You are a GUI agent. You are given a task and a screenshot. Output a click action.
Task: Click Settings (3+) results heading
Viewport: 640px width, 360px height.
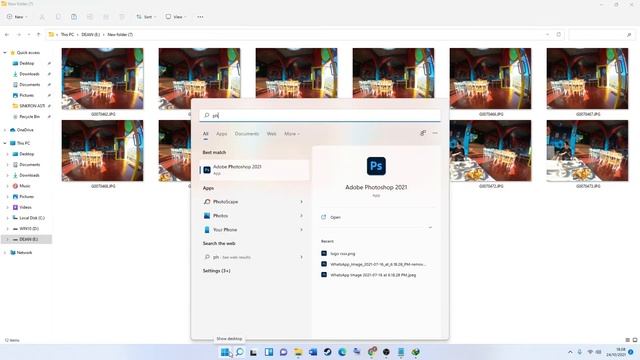click(216, 271)
